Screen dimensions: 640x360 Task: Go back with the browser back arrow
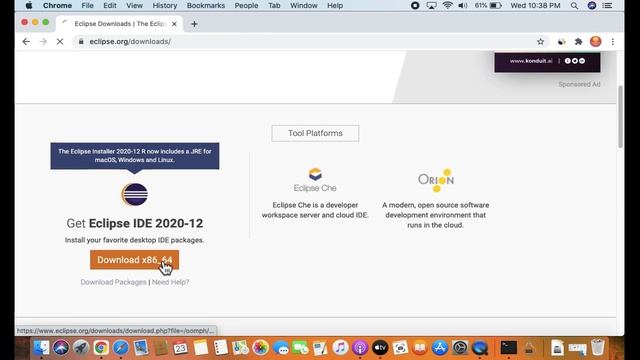click(26, 42)
